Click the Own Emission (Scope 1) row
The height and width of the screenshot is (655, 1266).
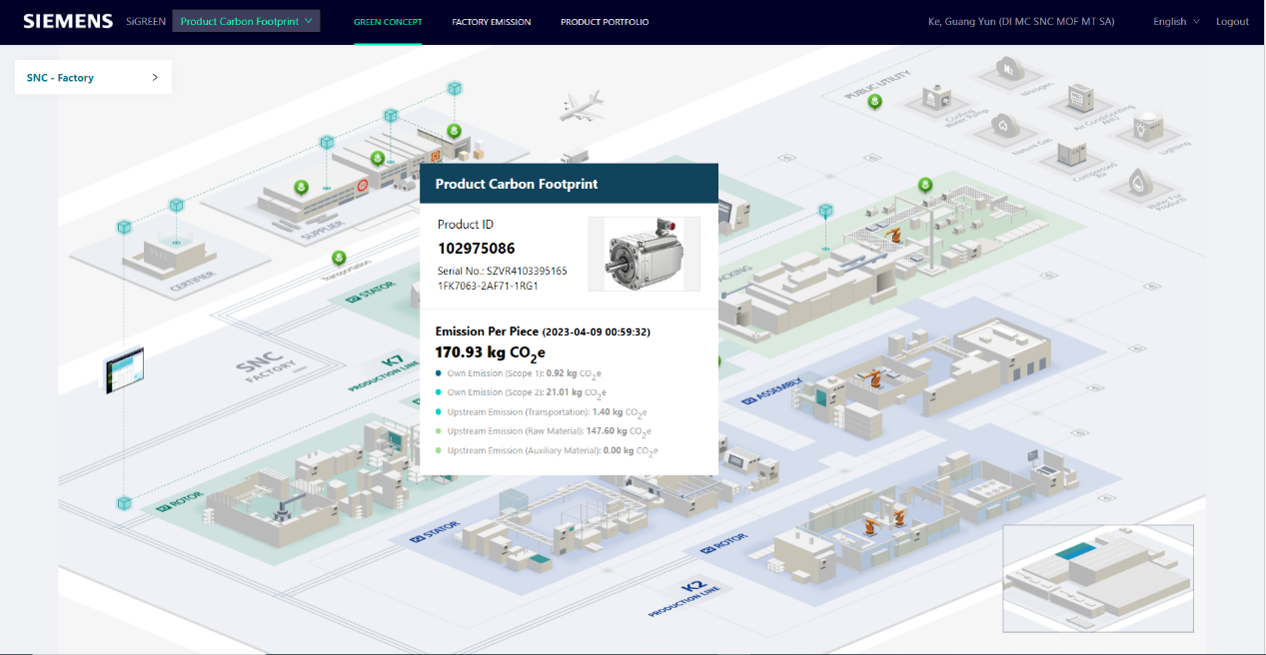tap(519, 373)
